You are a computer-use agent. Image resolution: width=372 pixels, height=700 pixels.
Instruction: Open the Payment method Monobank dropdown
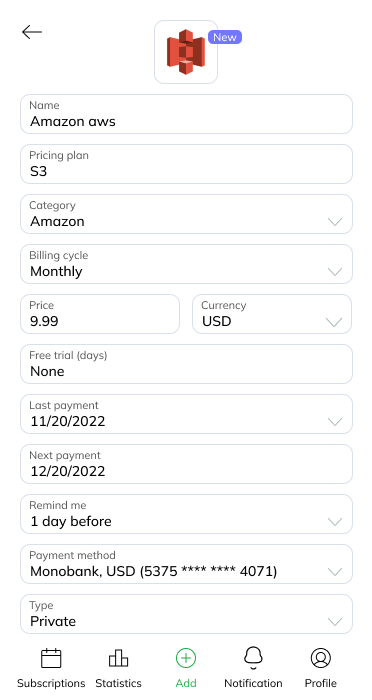coord(186,564)
